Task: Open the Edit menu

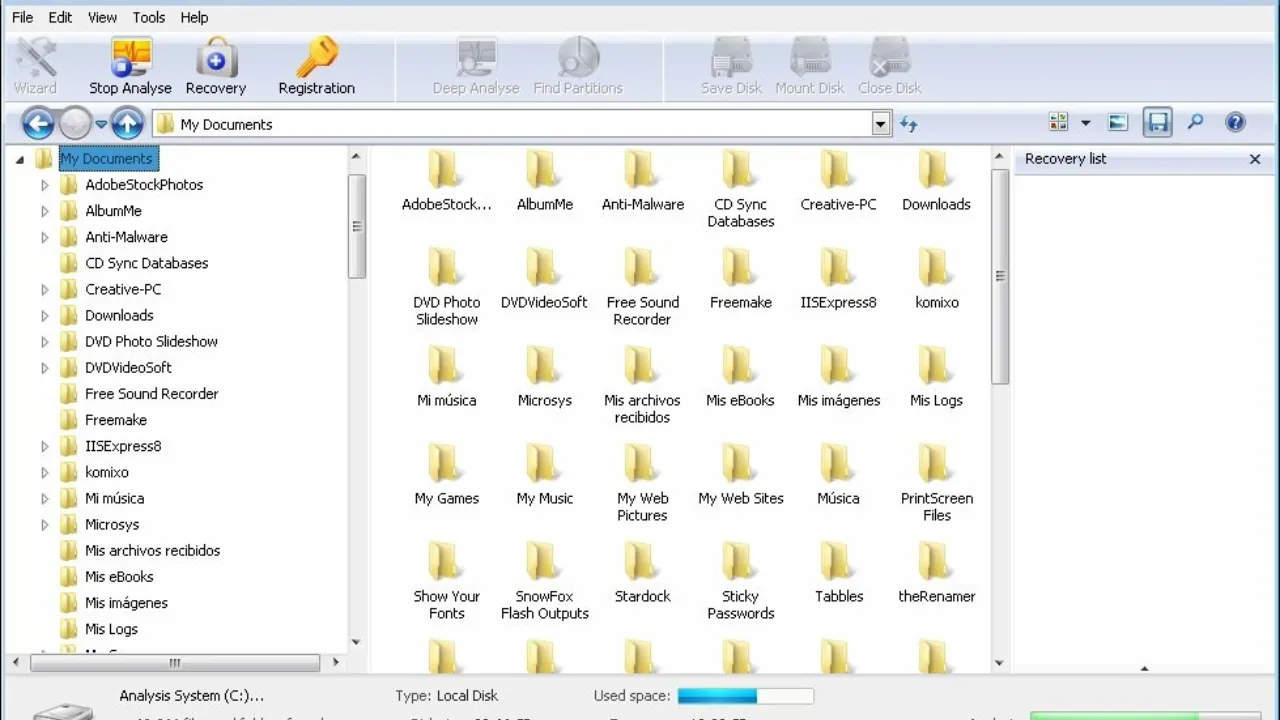Action: tap(60, 17)
